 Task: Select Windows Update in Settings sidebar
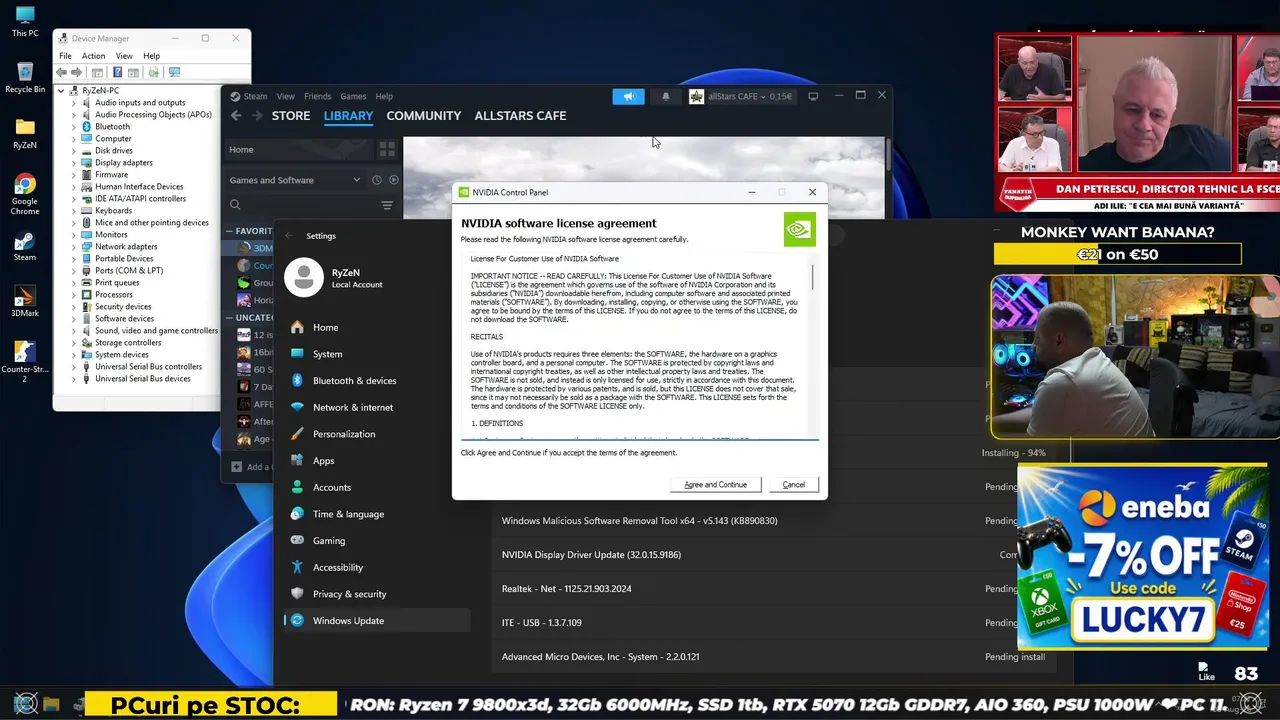[376, 621]
